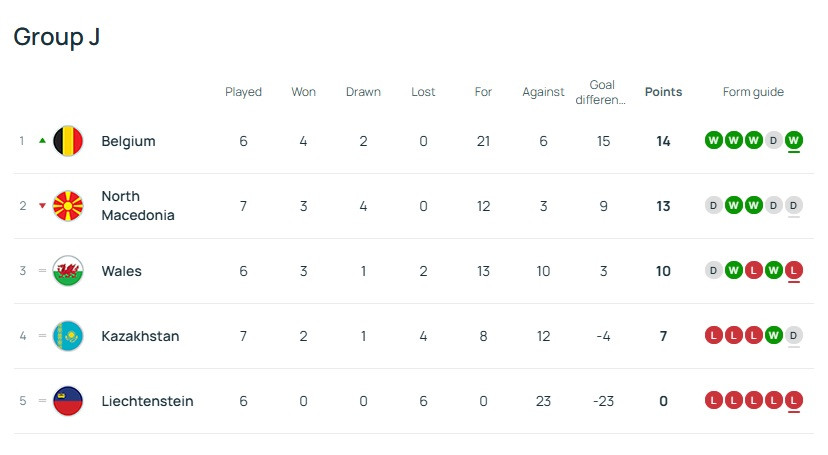Click the Liechtenstein flag icon
This screenshot has width=828, height=455.
pyautogui.click(x=68, y=401)
